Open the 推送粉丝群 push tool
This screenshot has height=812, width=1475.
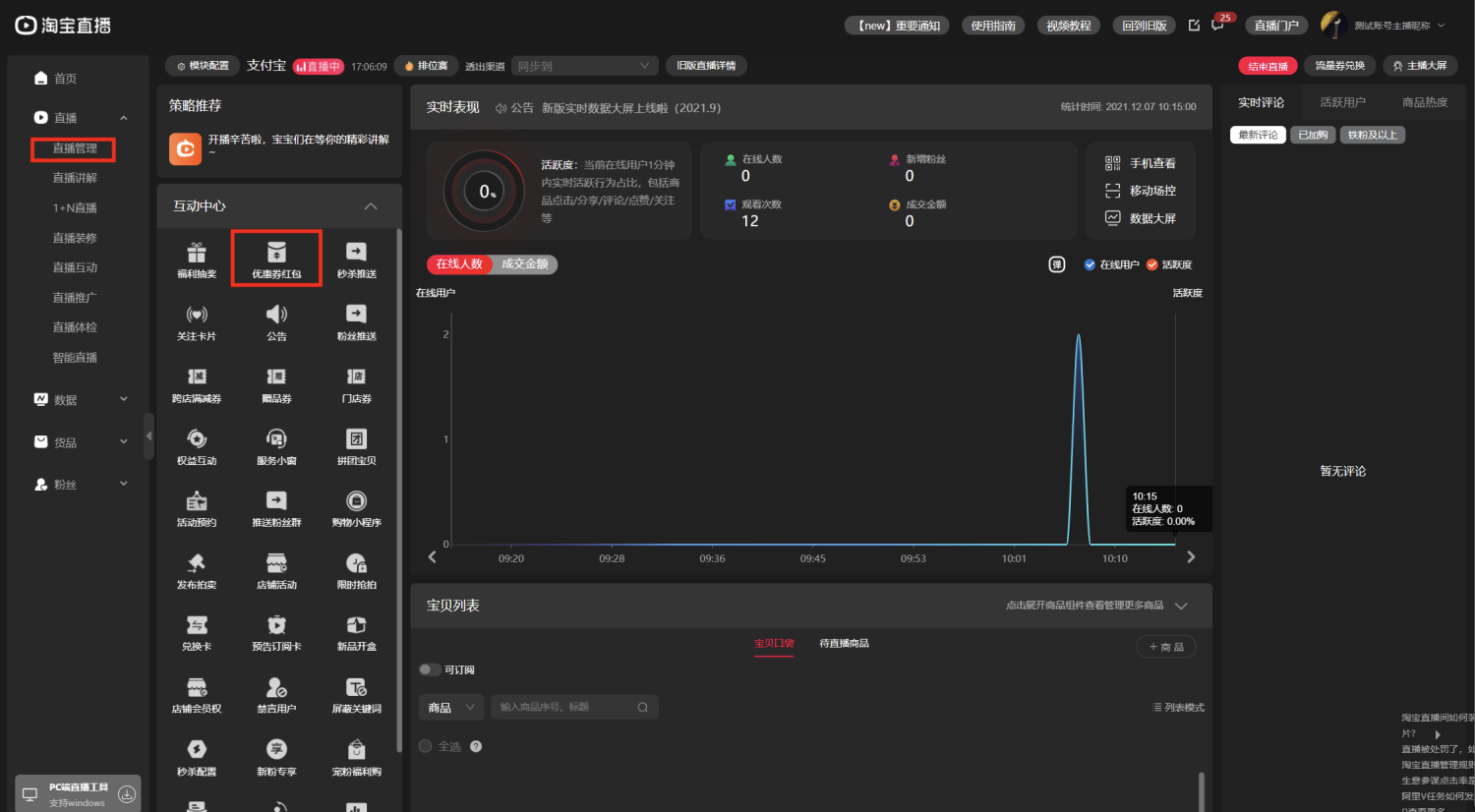coord(276,509)
